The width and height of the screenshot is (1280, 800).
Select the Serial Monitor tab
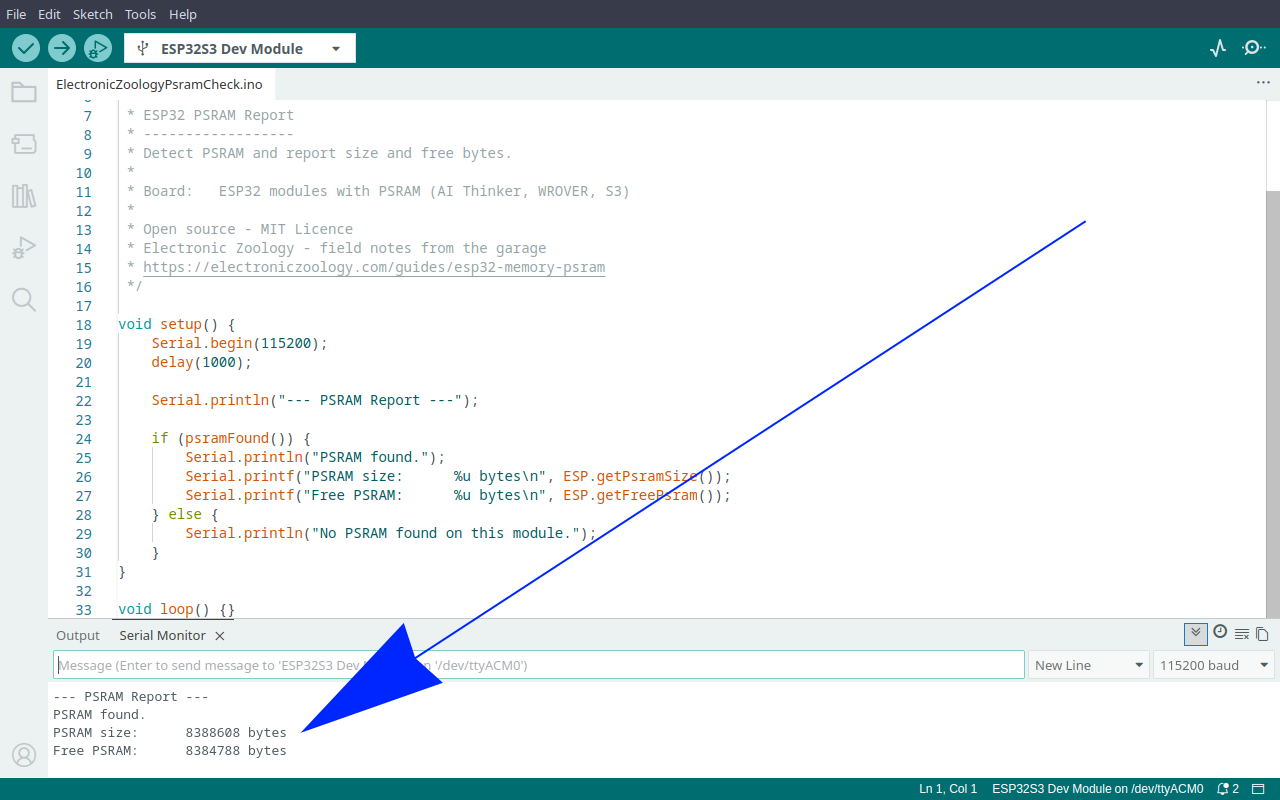tap(163, 636)
